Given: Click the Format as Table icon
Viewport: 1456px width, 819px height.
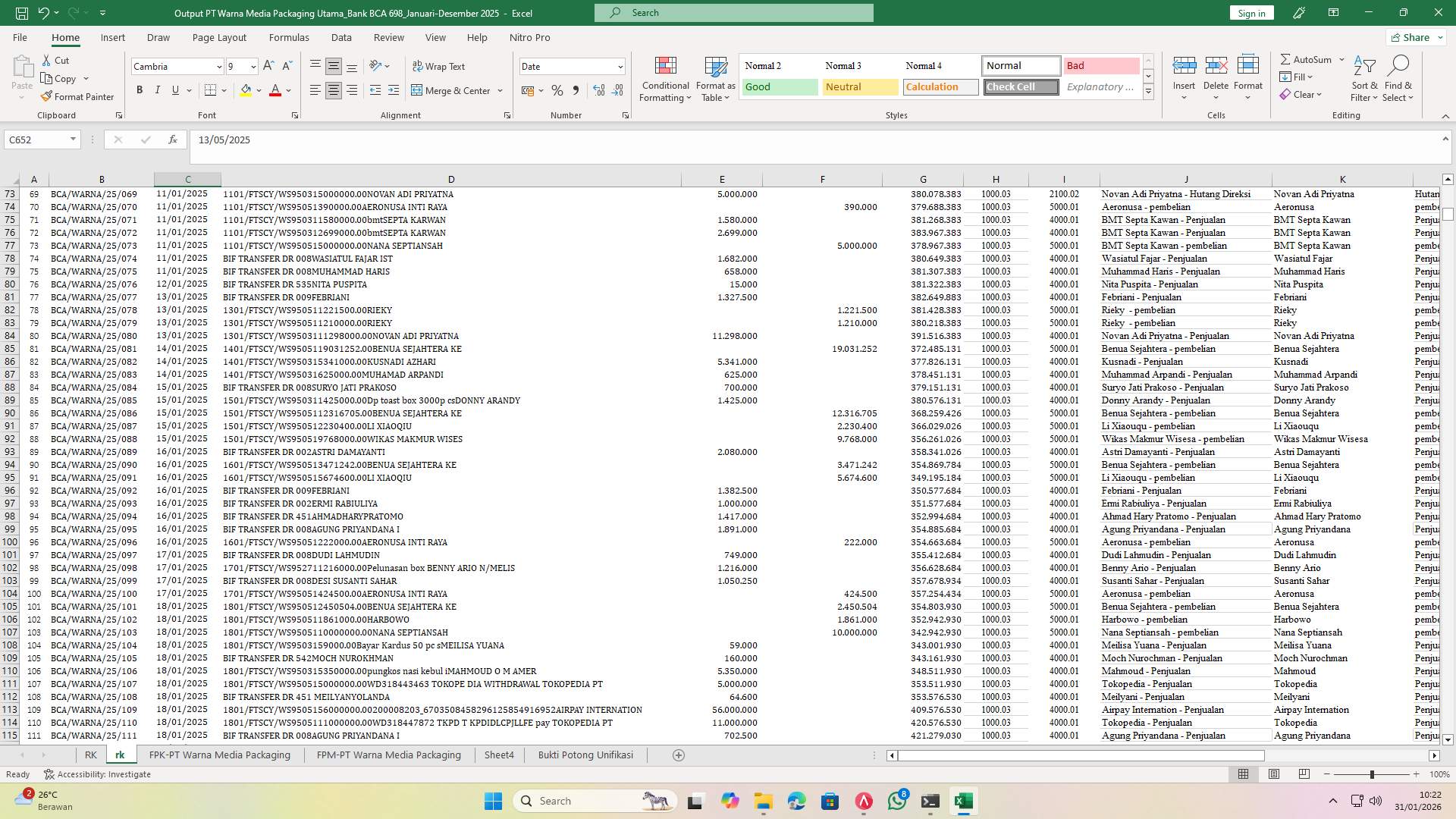Looking at the screenshot, I should 714,79.
